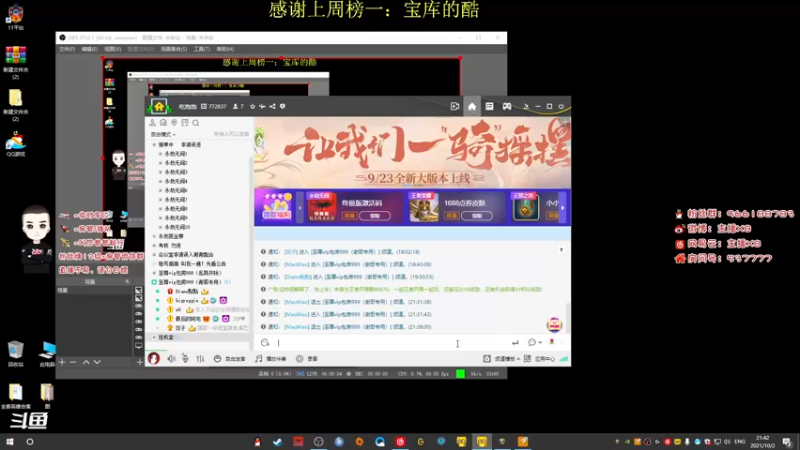Open the audio mixer settings icon in YY
The image size is (800, 450).
201,359
